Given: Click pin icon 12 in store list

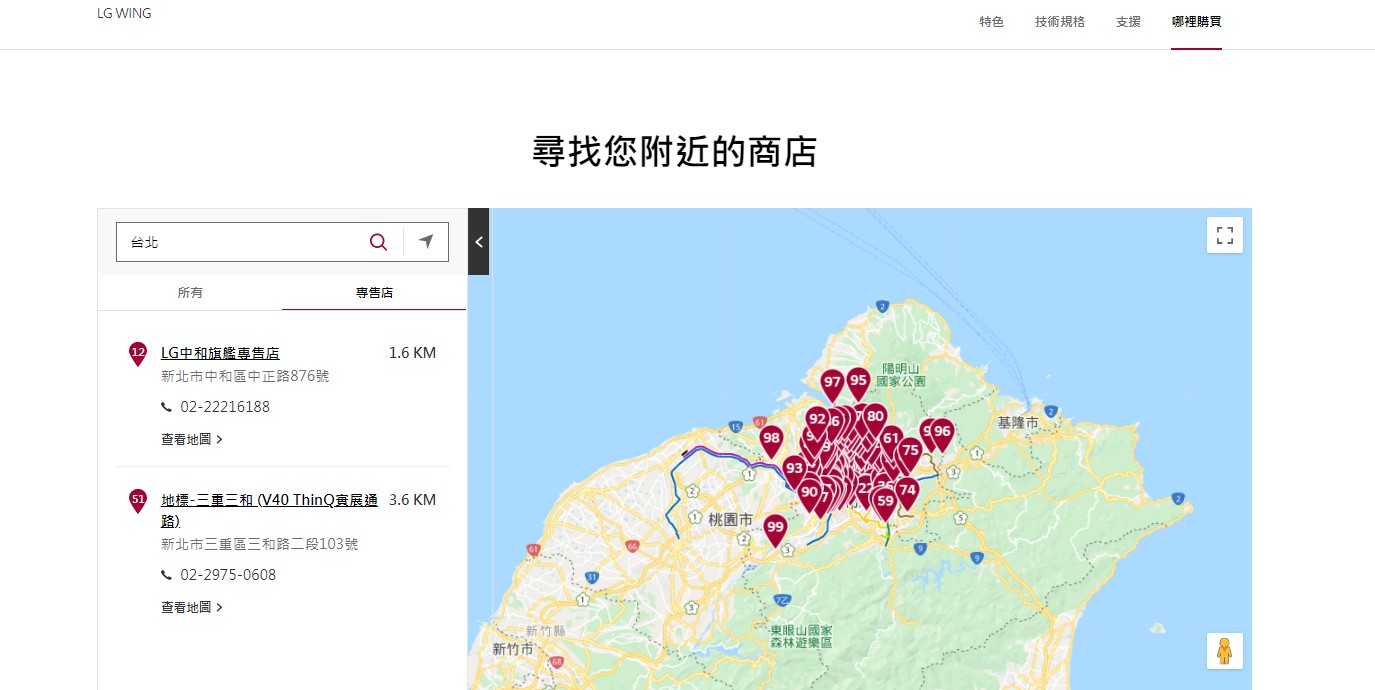Looking at the screenshot, I should 138,354.
